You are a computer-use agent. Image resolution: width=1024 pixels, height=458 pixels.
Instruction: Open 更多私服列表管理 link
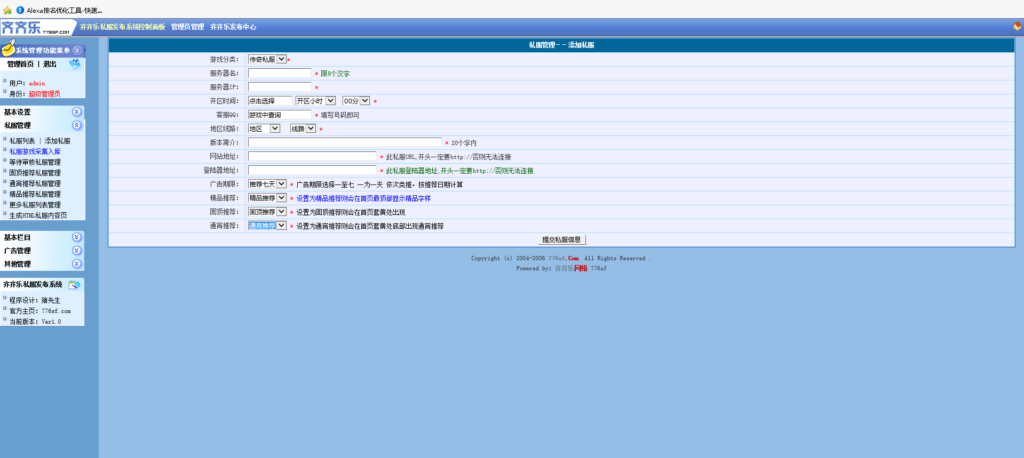tap(35, 204)
